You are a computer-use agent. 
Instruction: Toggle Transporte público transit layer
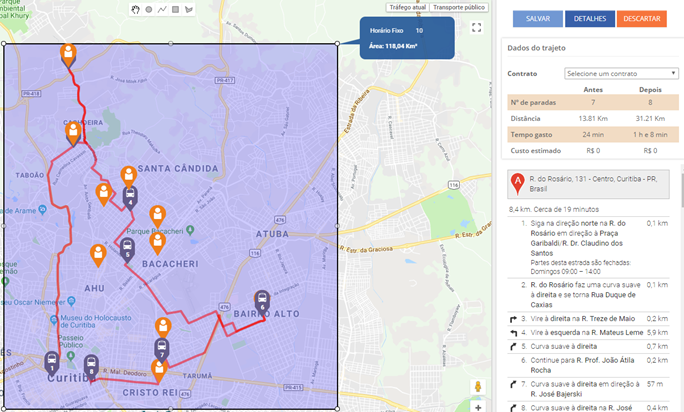pyautogui.click(x=459, y=7)
